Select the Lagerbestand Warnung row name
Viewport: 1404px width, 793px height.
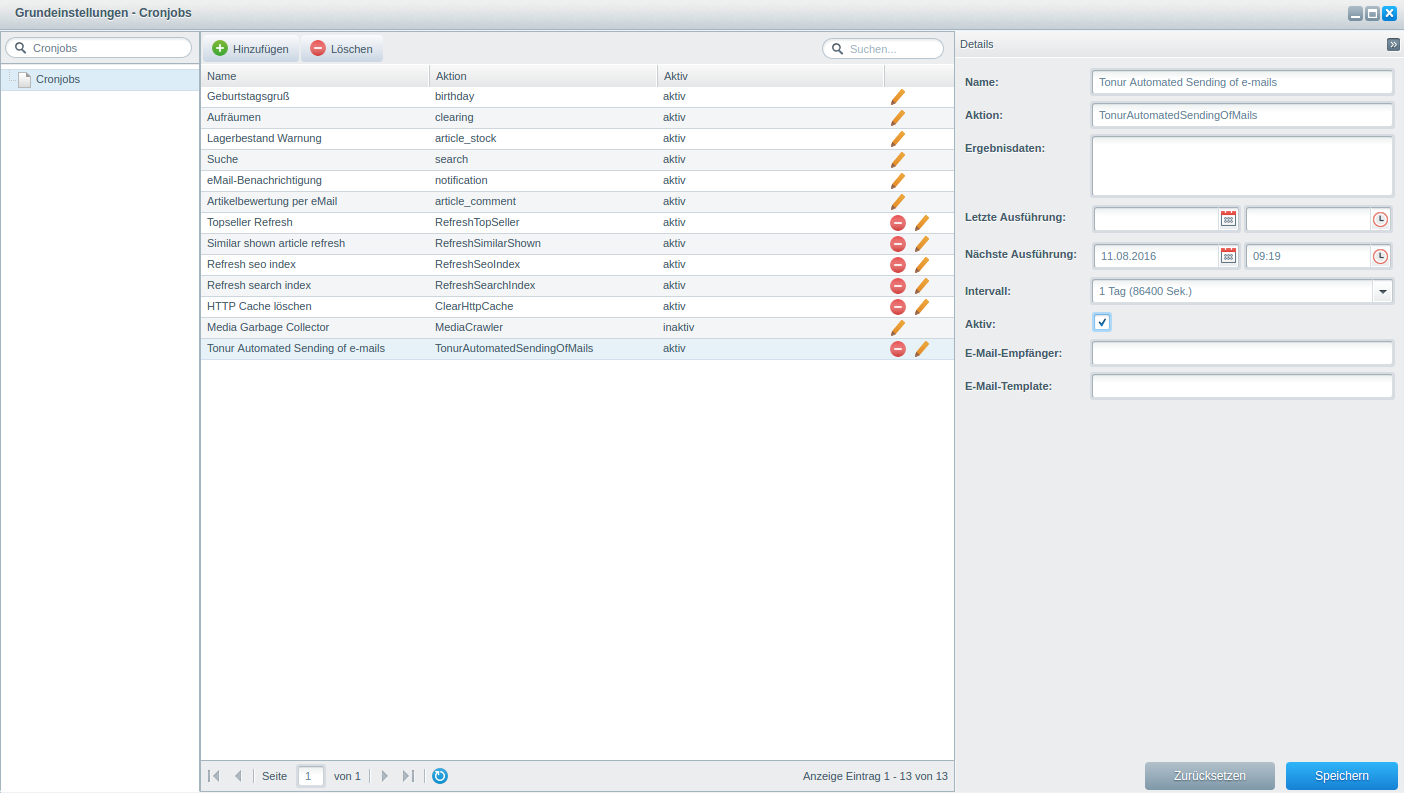click(x=264, y=138)
